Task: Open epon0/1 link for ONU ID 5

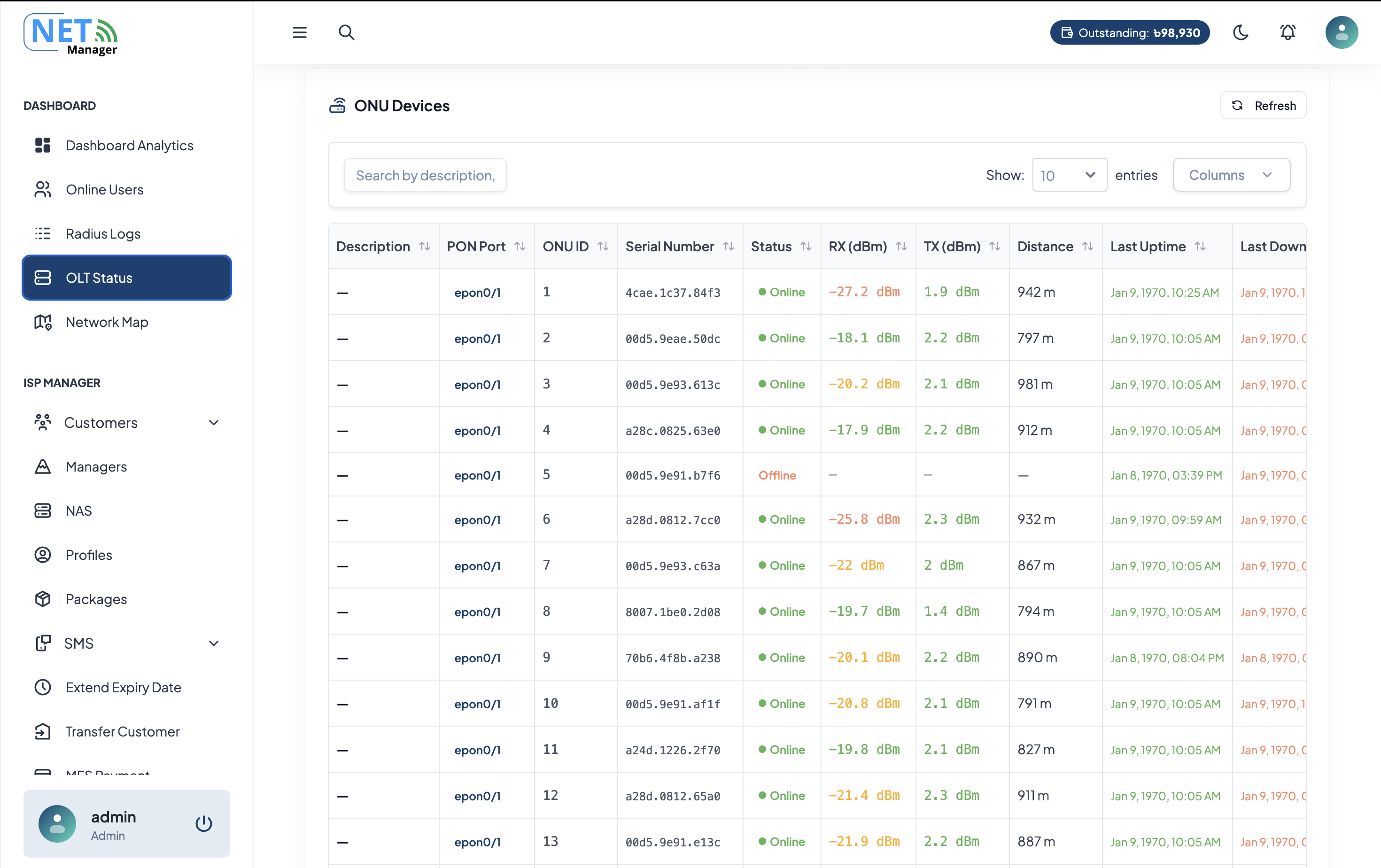Action: tap(477, 475)
